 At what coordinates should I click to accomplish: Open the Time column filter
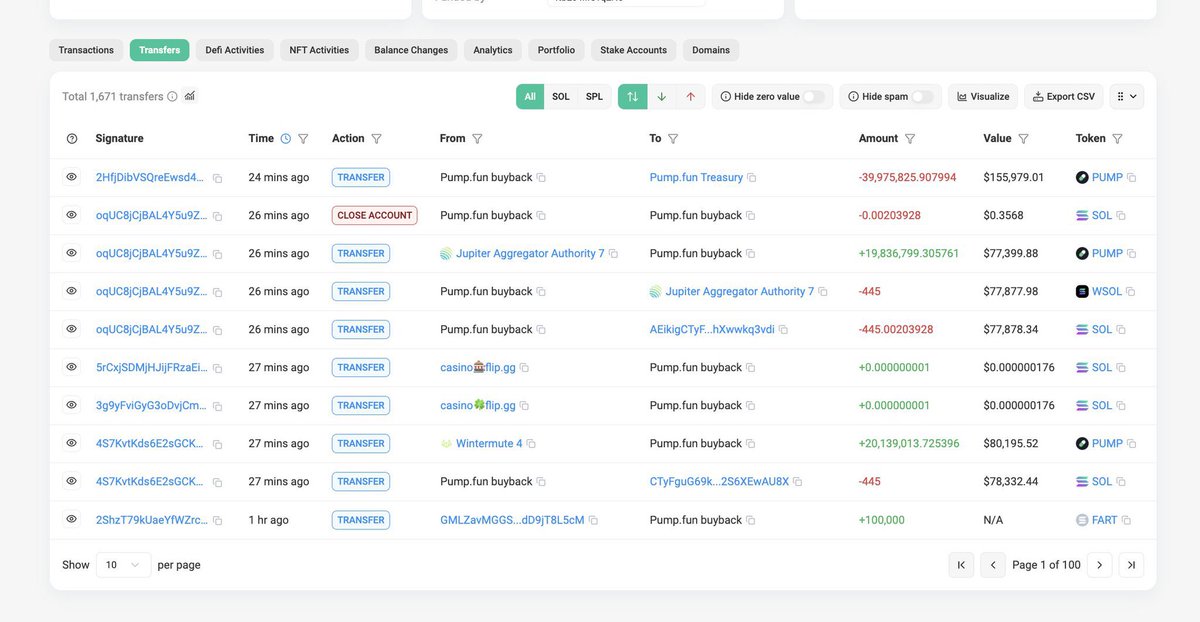303,139
